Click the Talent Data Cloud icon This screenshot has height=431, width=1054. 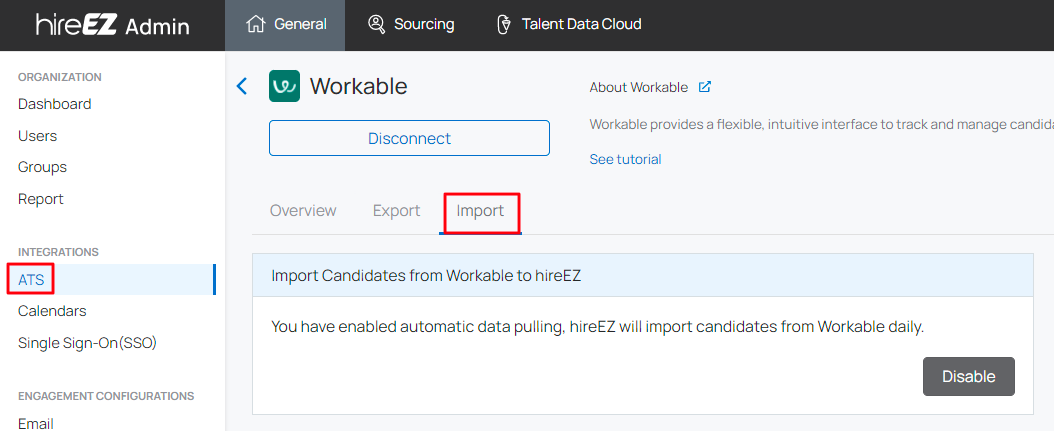[503, 25]
